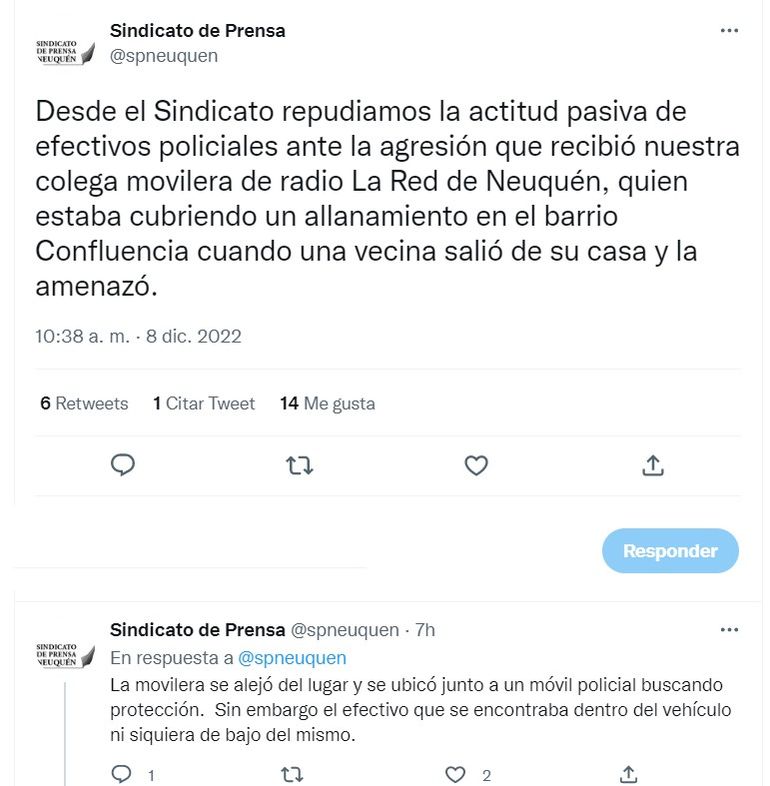
Task: Open the Sindicato de Prensa name in the reply
Action: click(x=197, y=630)
